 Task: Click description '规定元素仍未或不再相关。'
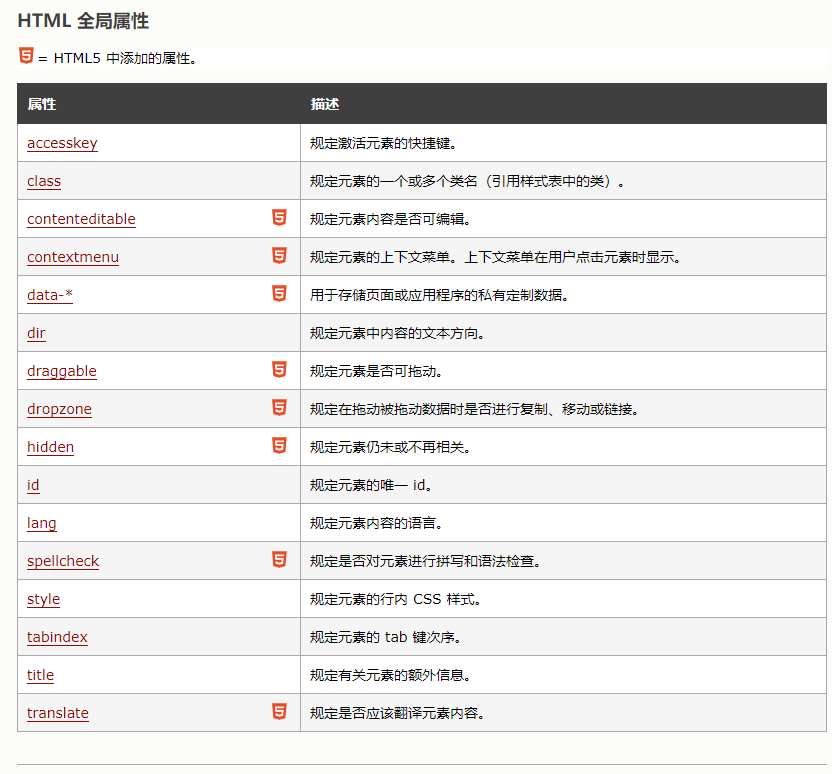pos(391,448)
